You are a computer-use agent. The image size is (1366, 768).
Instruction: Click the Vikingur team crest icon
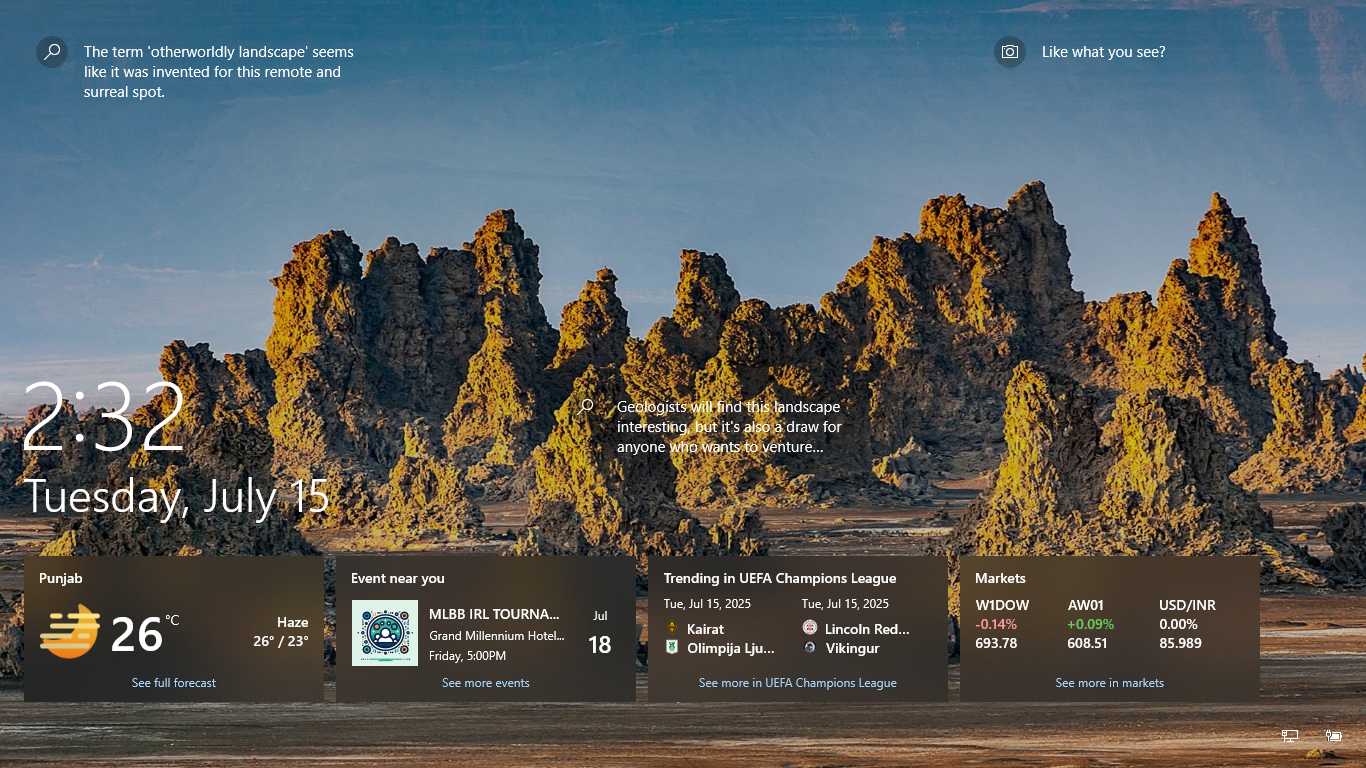810,648
